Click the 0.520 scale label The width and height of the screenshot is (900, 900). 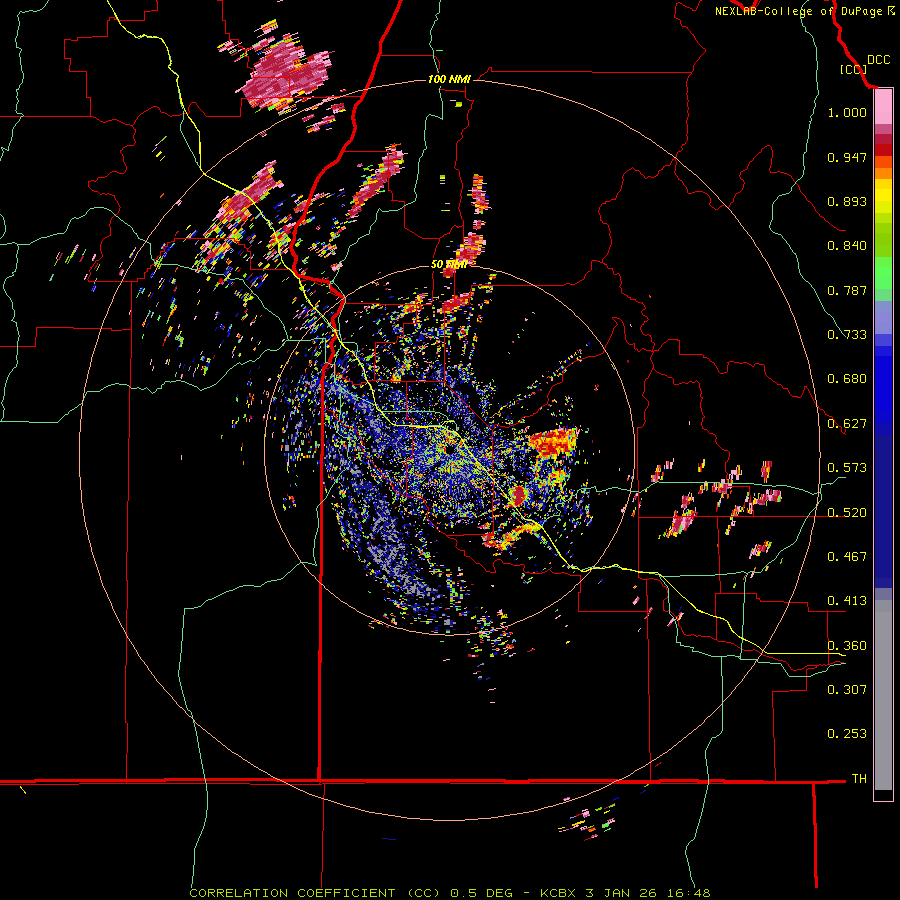coord(847,513)
